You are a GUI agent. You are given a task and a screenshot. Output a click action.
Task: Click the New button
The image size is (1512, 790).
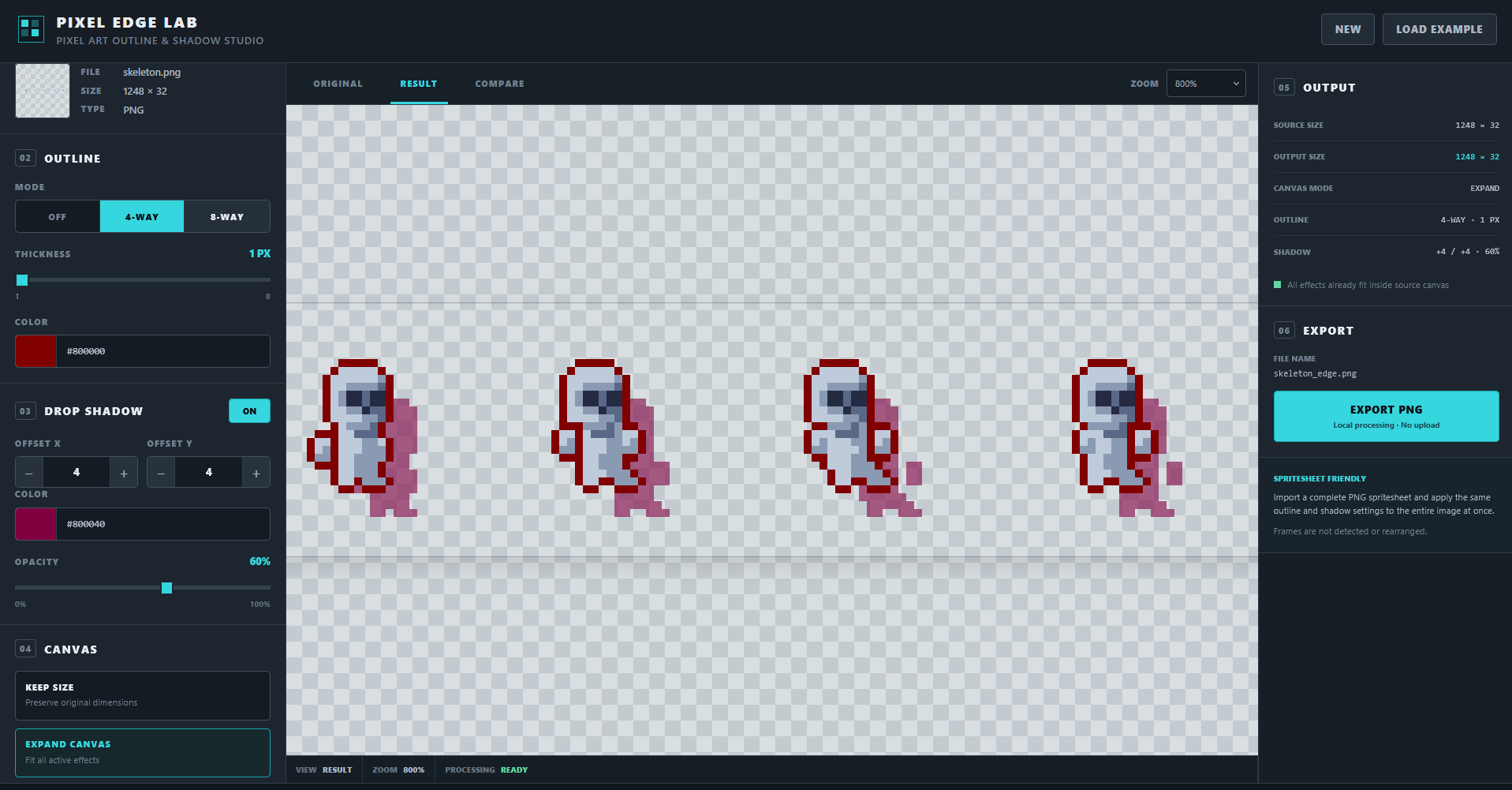pyautogui.click(x=1347, y=29)
